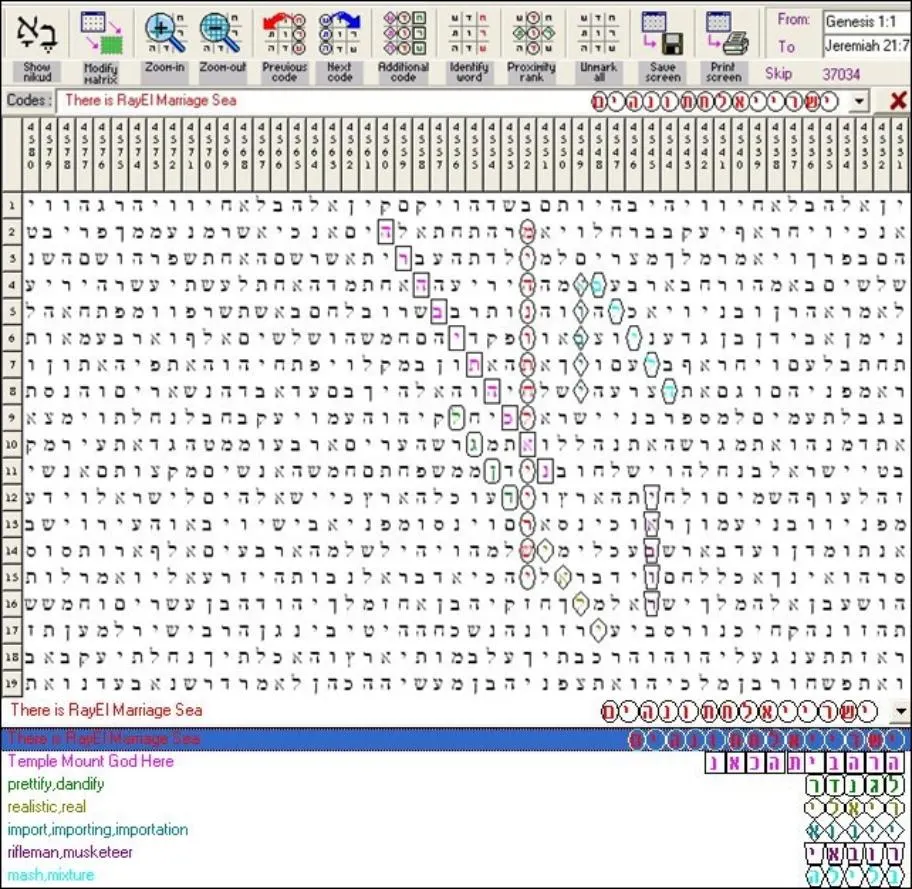Click the From field showing Genesis 1:1

867,22
